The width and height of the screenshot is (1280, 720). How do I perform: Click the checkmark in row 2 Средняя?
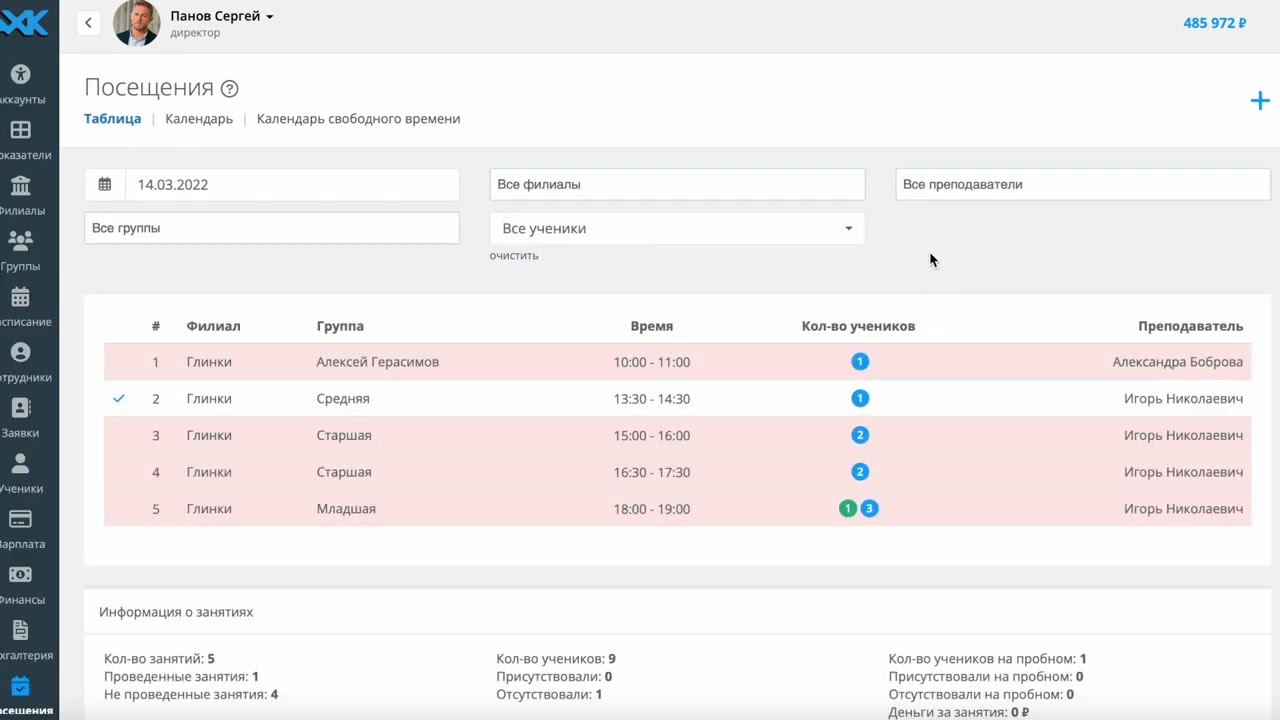[119, 398]
